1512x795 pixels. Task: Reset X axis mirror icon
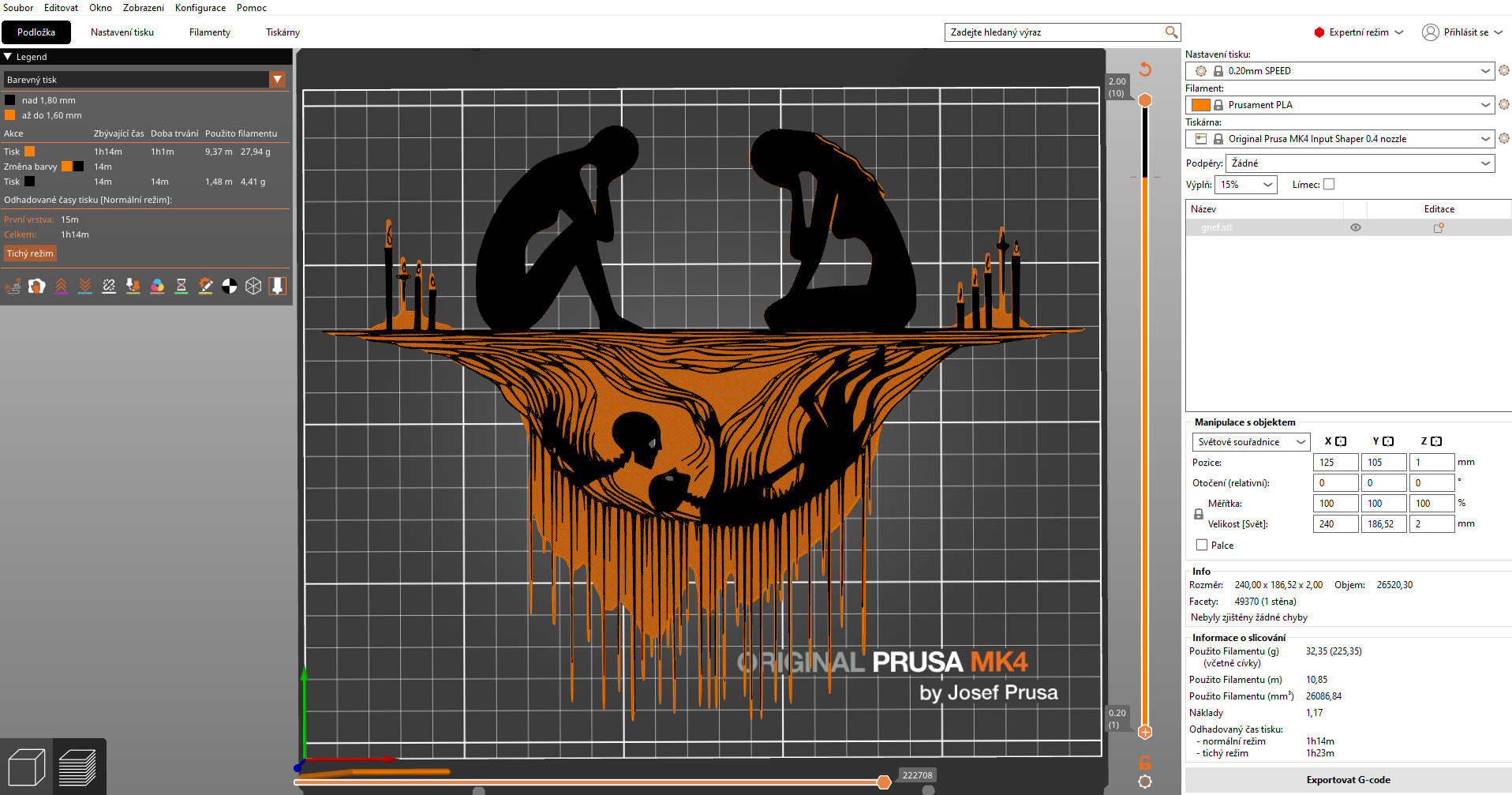click(1341, 441)
